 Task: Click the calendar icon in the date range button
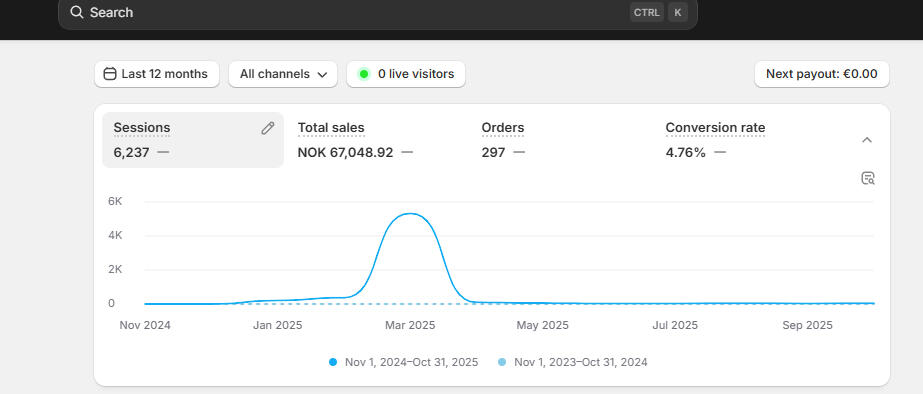[x=109, y=74]
